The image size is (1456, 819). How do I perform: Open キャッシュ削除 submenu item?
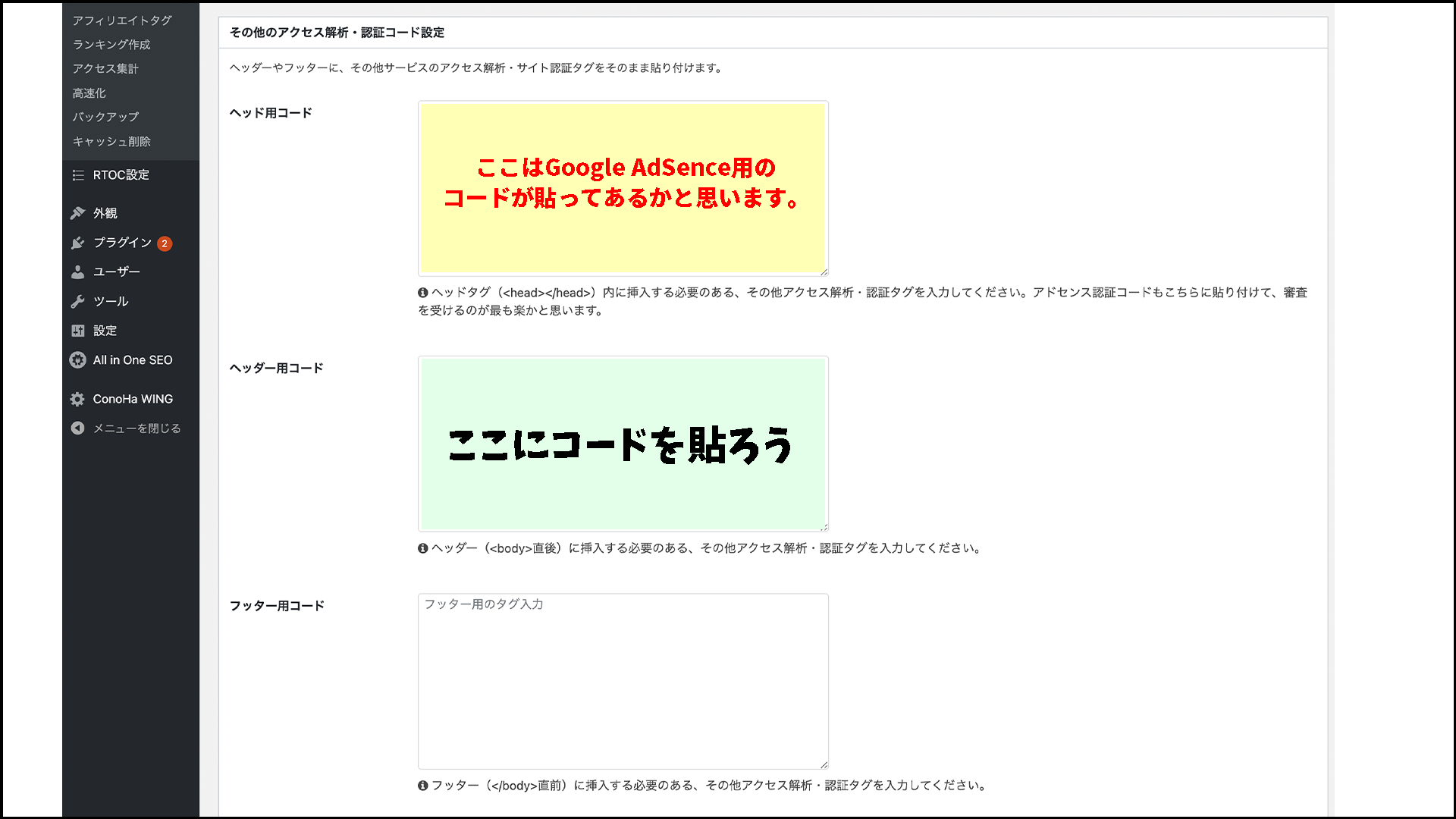point(111,141)
